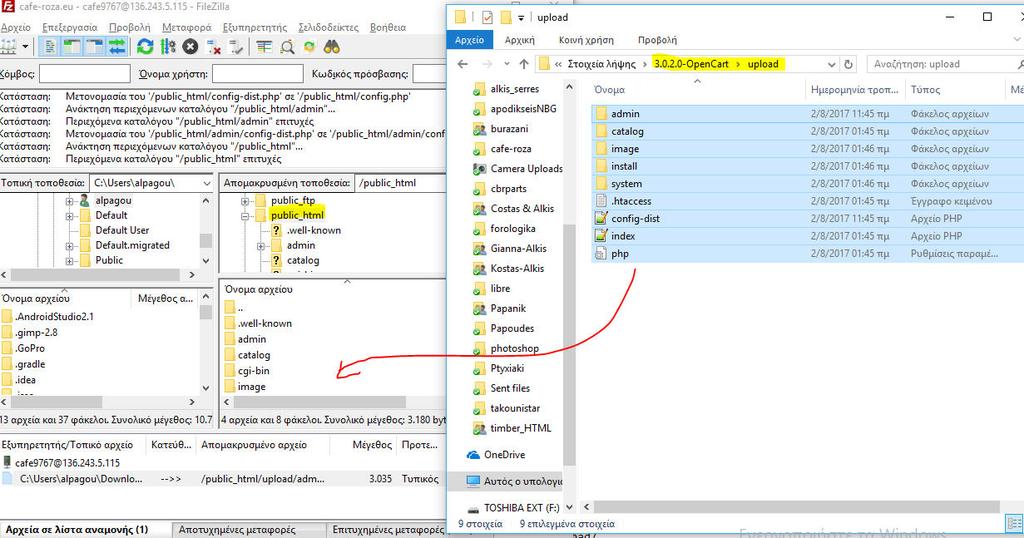
Task: Click Explorer details view icon in status bar
Action: (x=1014, y=523)
